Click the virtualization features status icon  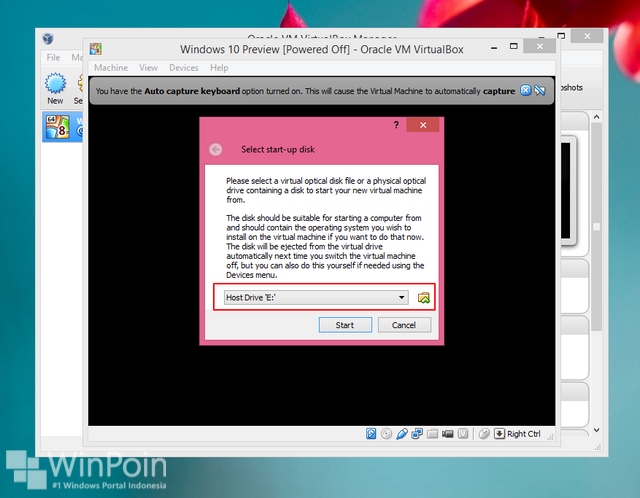463,434
